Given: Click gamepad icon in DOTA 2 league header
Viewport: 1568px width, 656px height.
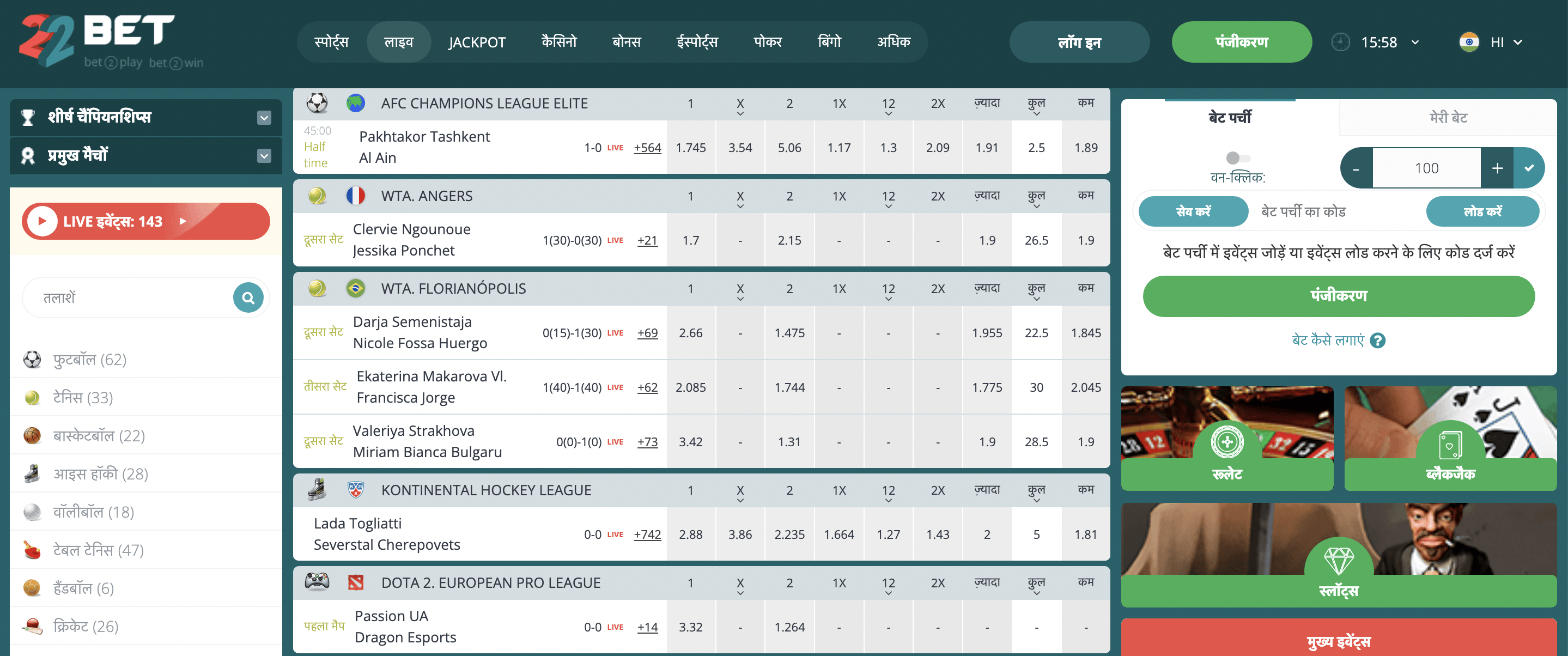Looking at the screenshot, I should (317, 582).
